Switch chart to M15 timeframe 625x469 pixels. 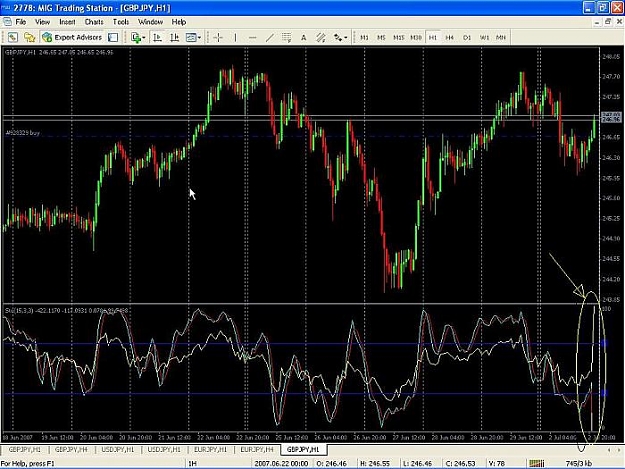coord(399,37)
